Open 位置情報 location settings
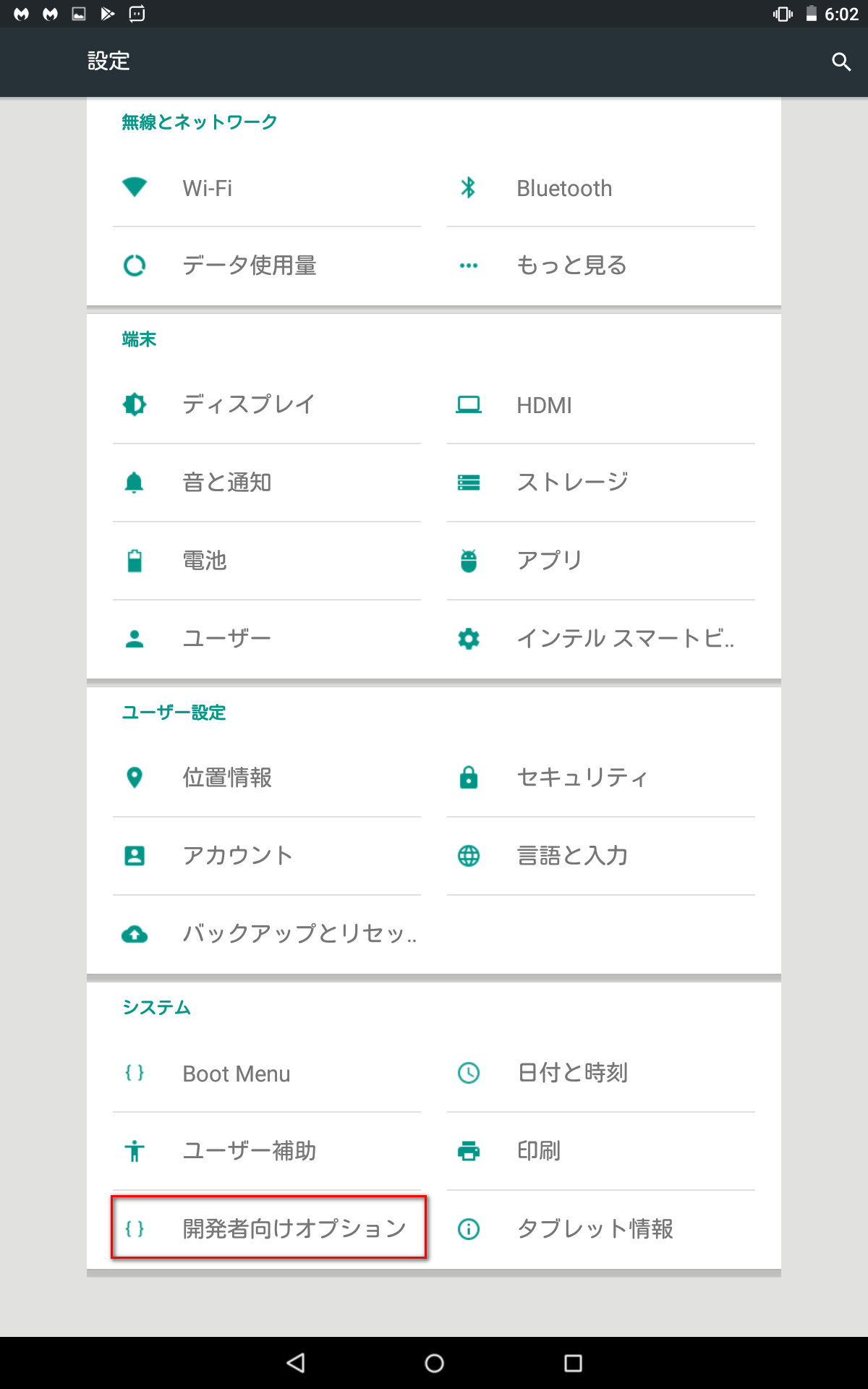The height and width of the screenshot is (1389, 868). (x=227, y=778)
